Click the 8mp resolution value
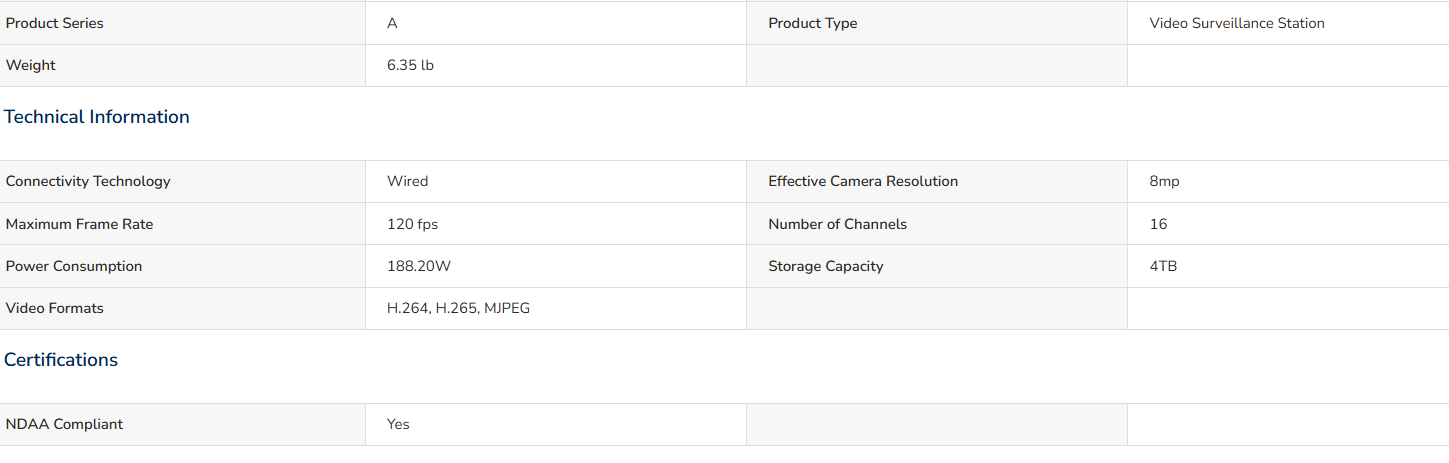The image size is (1449, 463). (x=1164, y=181)
